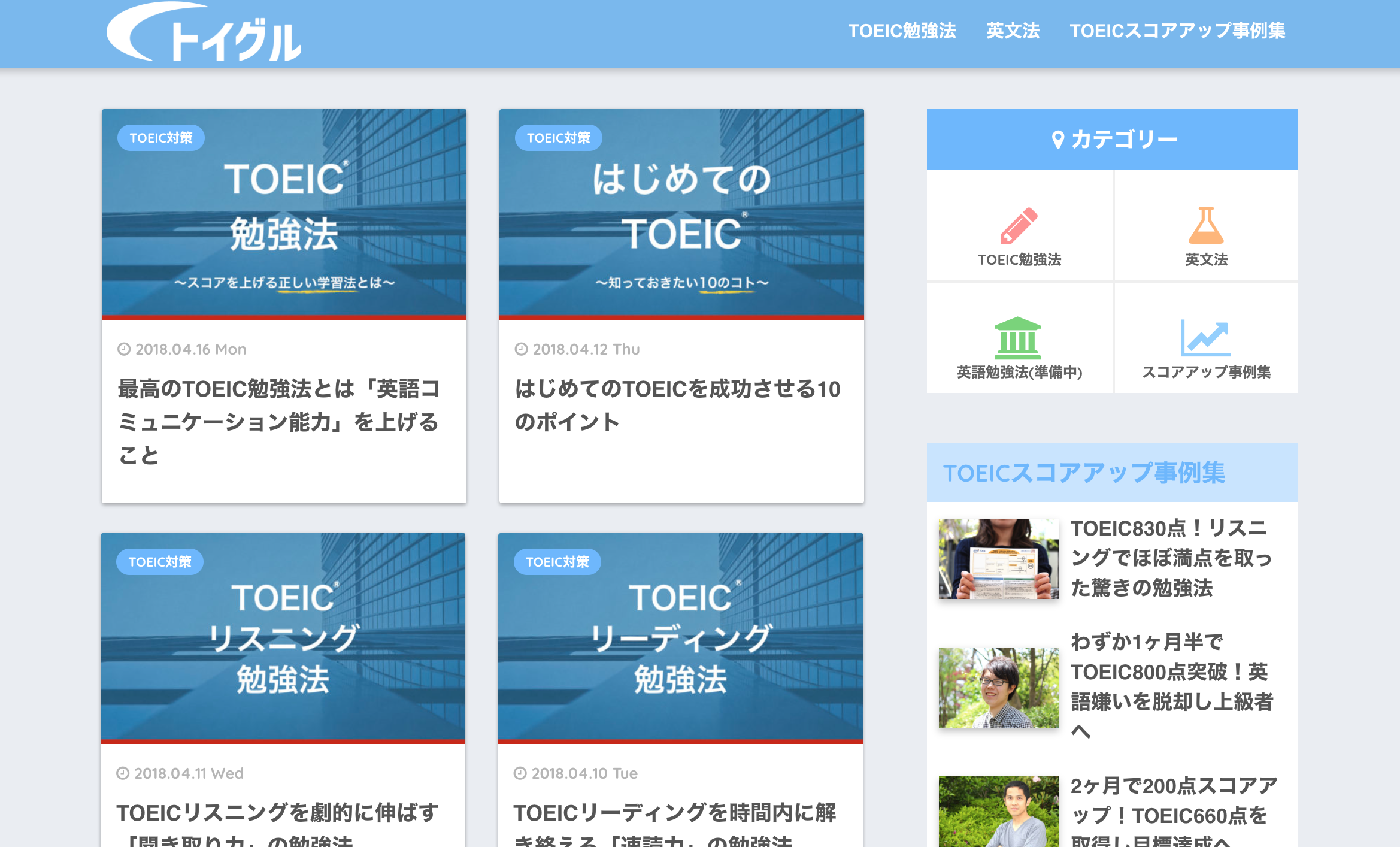Open the TOEIC勉強法 category label link
The image size is (1400, 847).
[1019, 259]
